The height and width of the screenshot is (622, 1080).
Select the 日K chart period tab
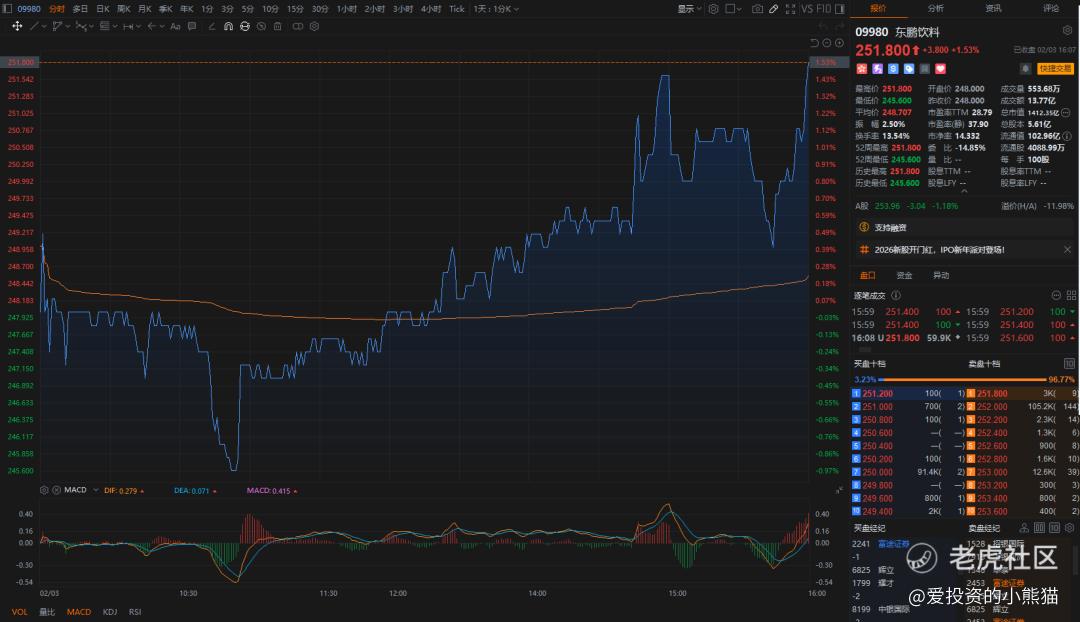pos(103,9)
